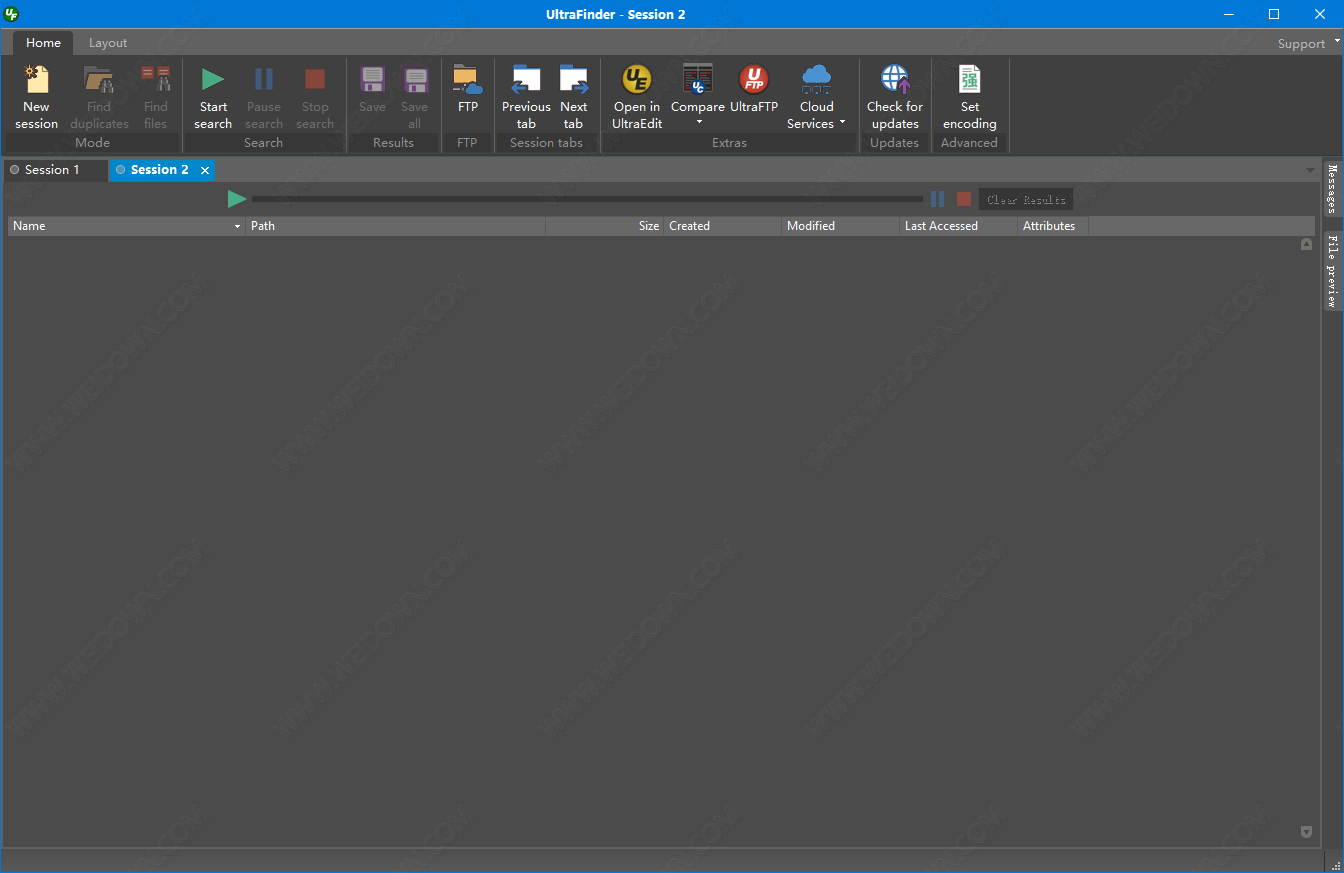Click the Pause search ribbon button
The width and height of the screenshot is (1344, 873).
point(264,97)
